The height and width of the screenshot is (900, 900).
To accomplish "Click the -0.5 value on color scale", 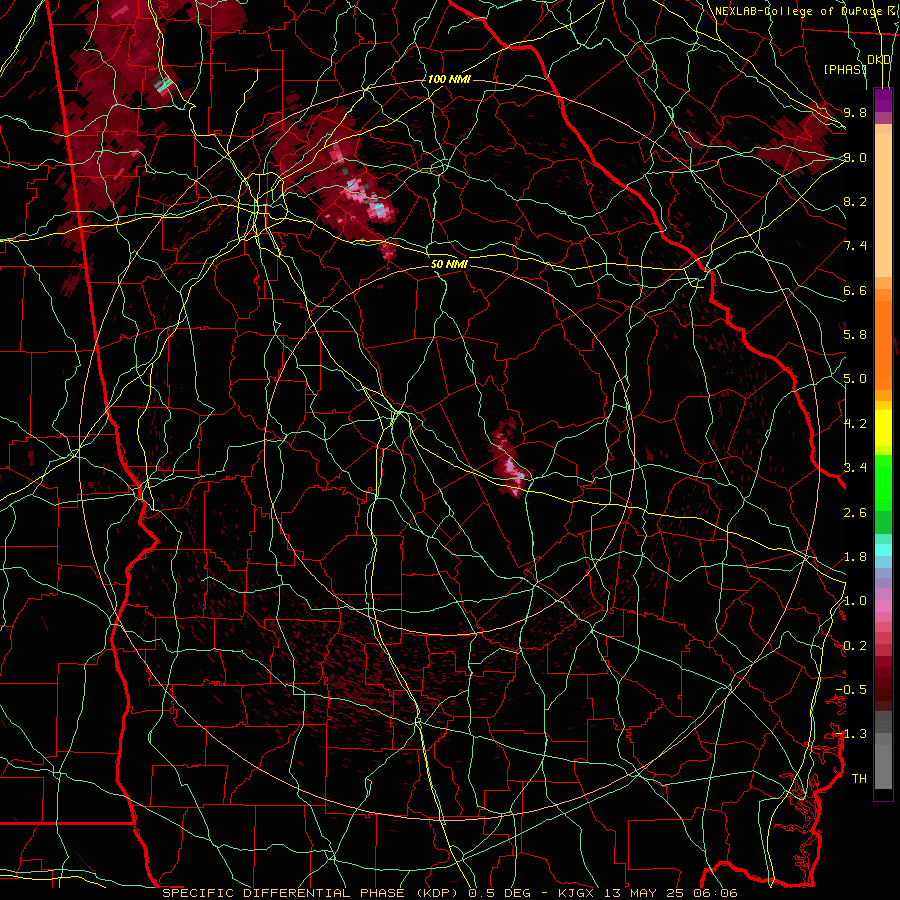I will coord(851,690).
